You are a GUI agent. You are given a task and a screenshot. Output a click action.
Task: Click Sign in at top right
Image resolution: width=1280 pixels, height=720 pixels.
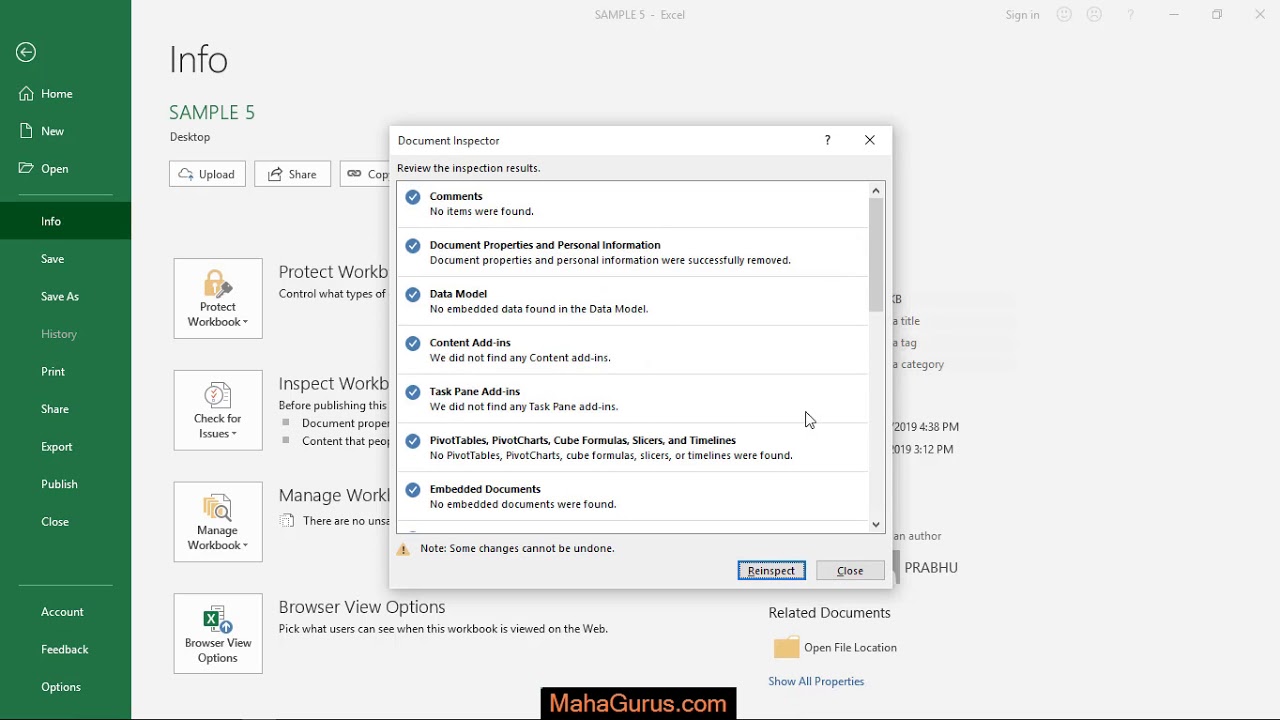click(1022, 15)
